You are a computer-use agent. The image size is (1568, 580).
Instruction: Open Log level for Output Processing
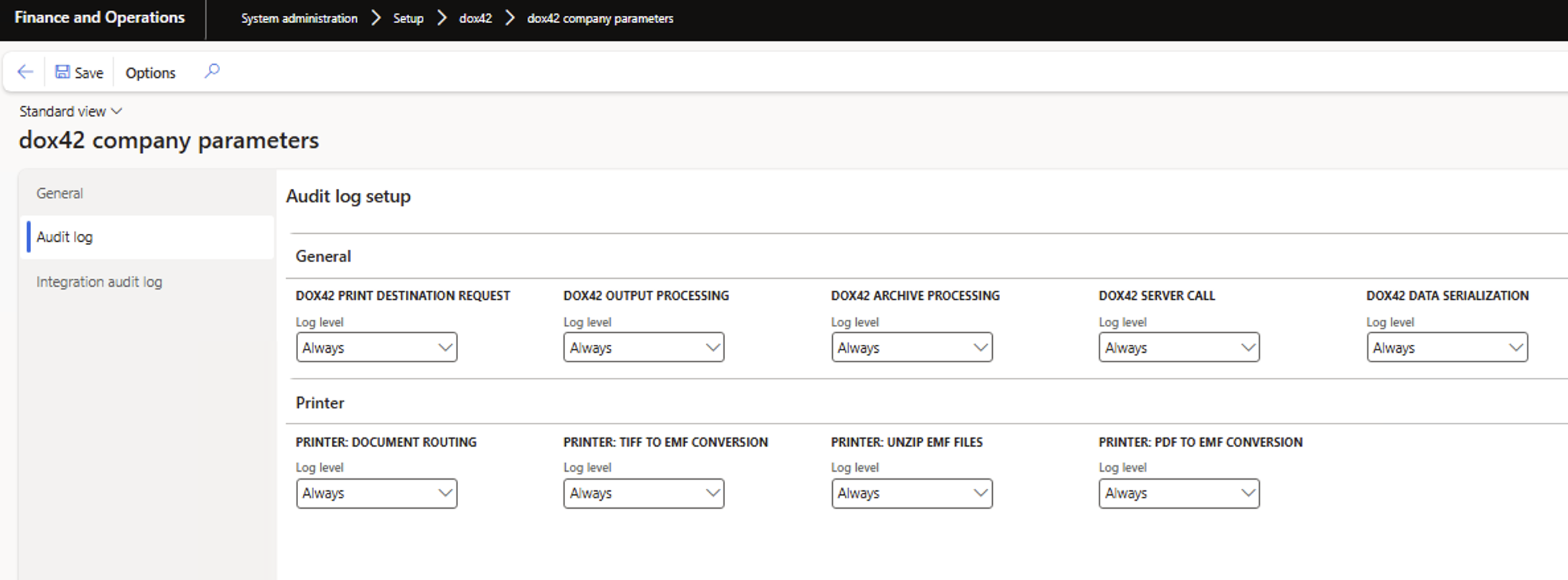[644, 347]
